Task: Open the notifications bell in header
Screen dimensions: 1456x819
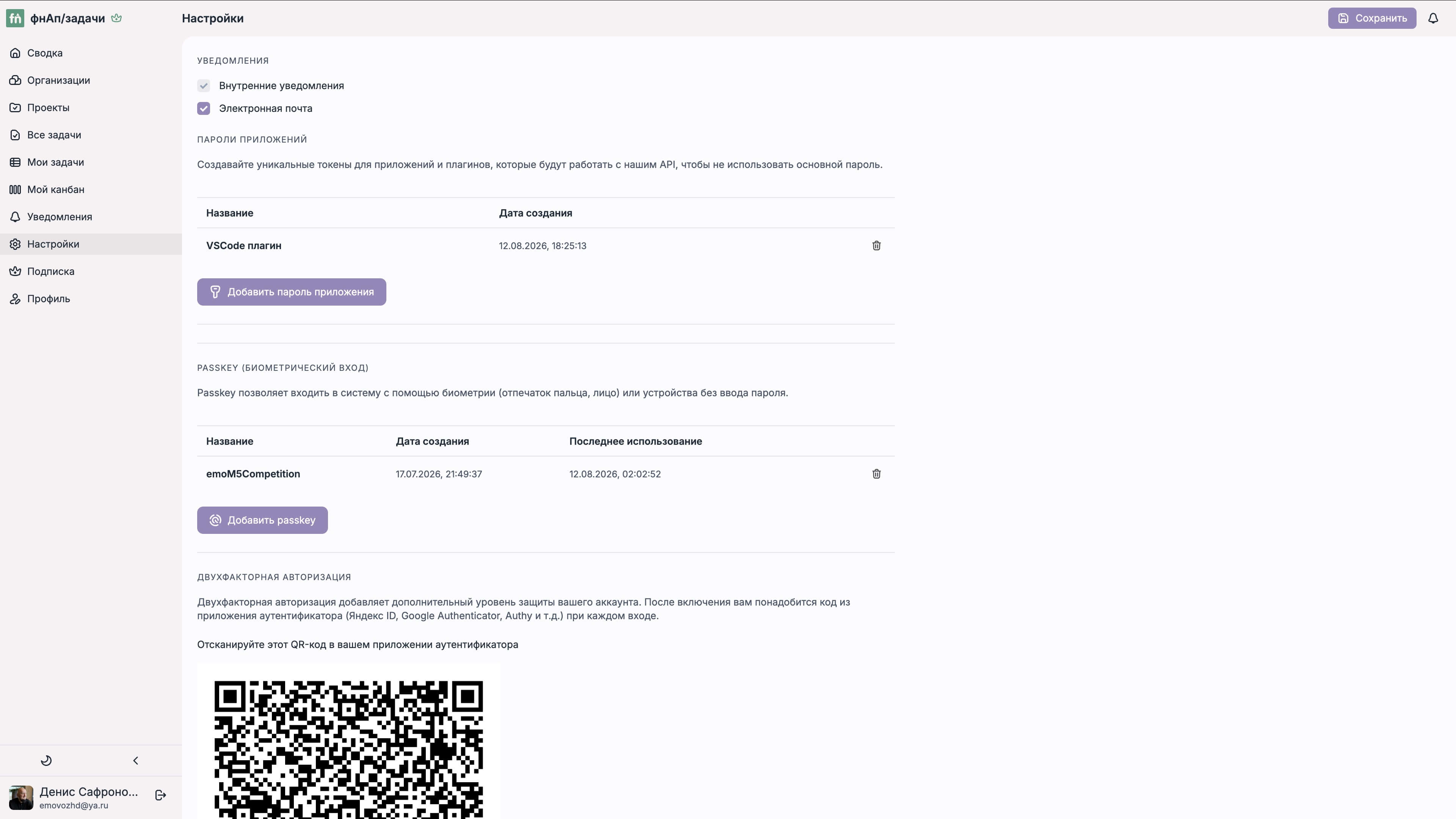Action: [1433, 18]
